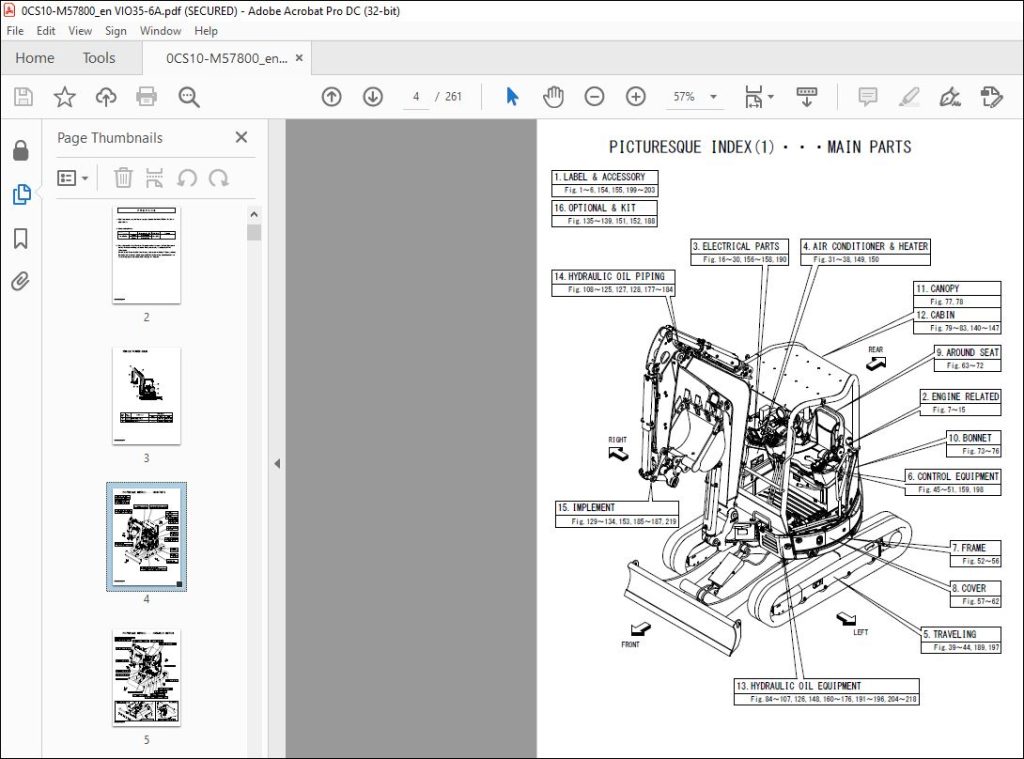Open the Window menu

[160, 31]
